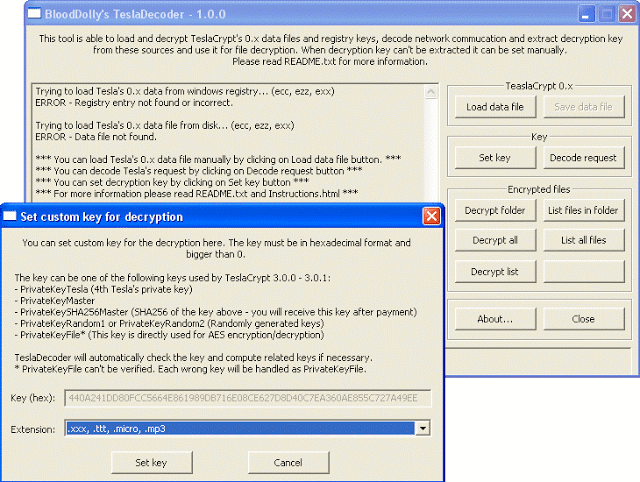
Task: Click the Load data file button
Action: point(495,107)
